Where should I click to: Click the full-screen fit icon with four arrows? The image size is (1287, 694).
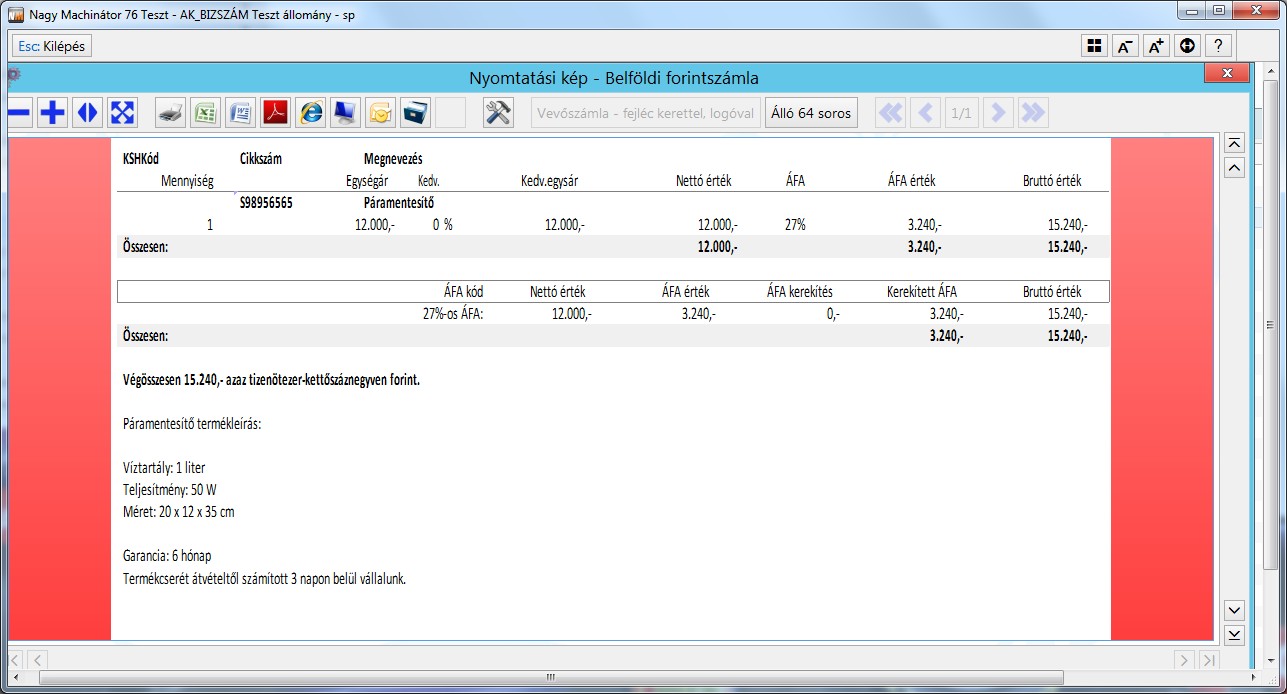click(x=122, y=113)
